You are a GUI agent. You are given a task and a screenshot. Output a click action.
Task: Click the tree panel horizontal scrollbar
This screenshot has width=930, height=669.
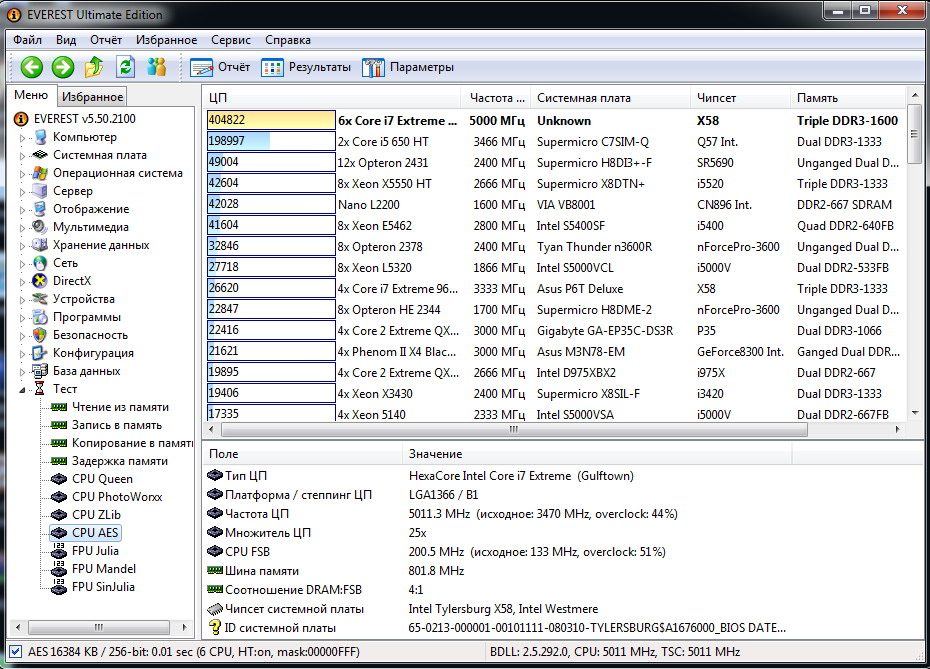click(x=98, y=627)
